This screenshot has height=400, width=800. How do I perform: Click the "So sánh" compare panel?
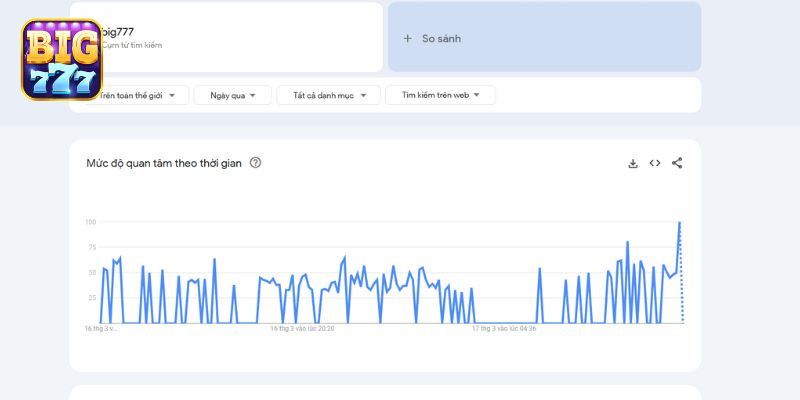[x=544, y=37]
